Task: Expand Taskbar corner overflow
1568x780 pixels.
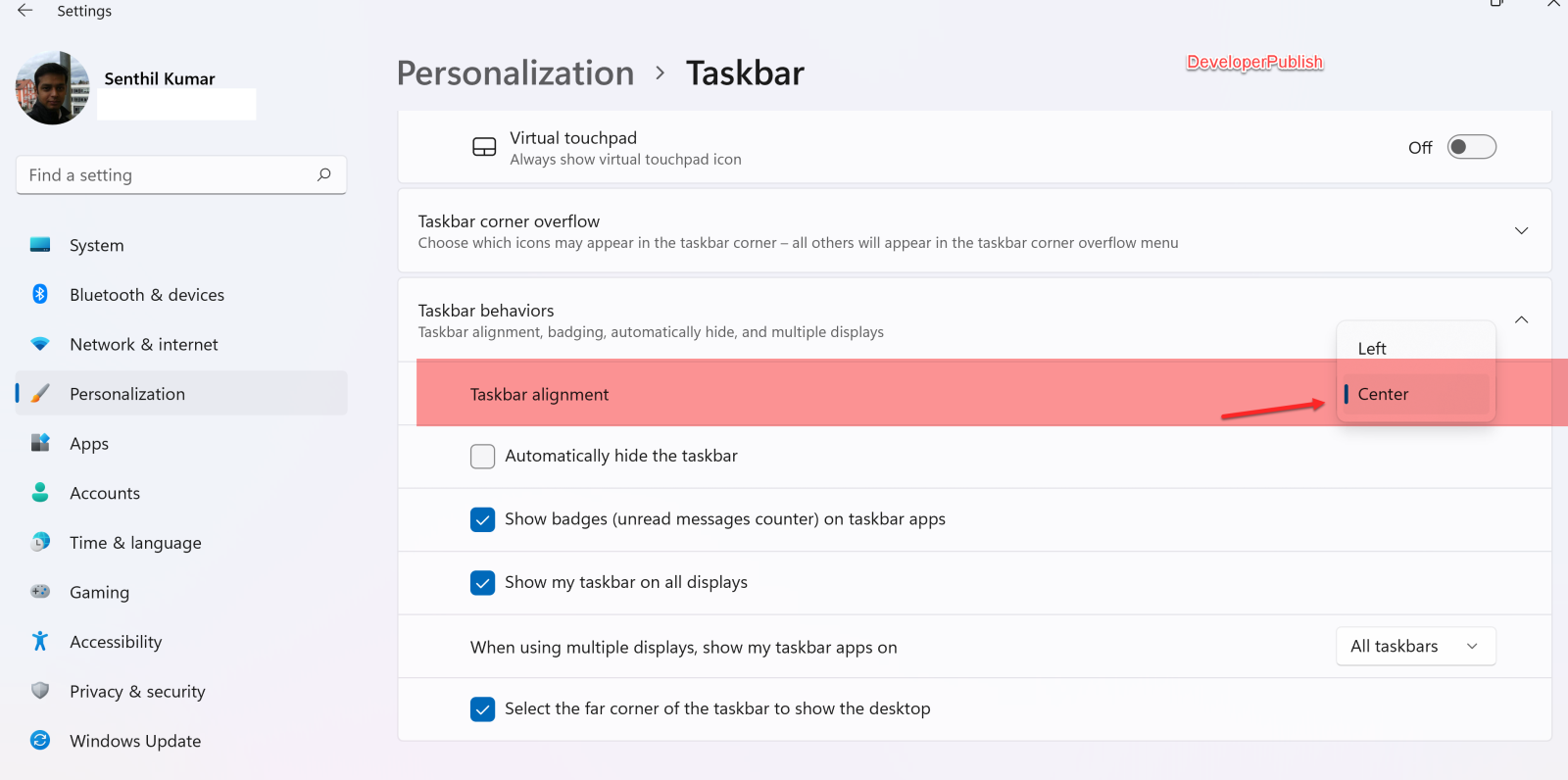Action: 1521,230
